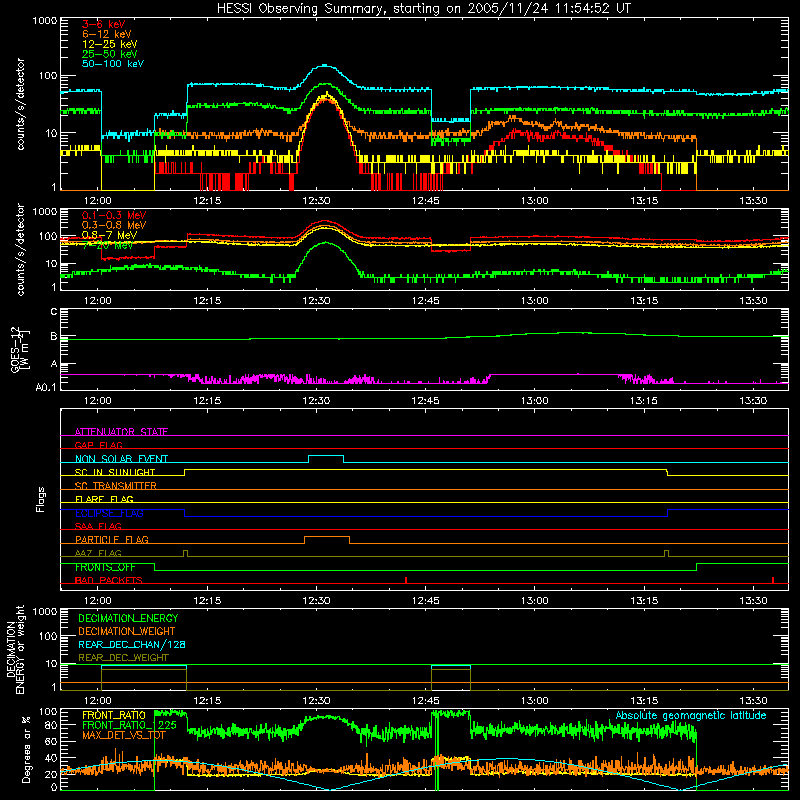Click the 0.1-0.3 MeV legend label

114,215
